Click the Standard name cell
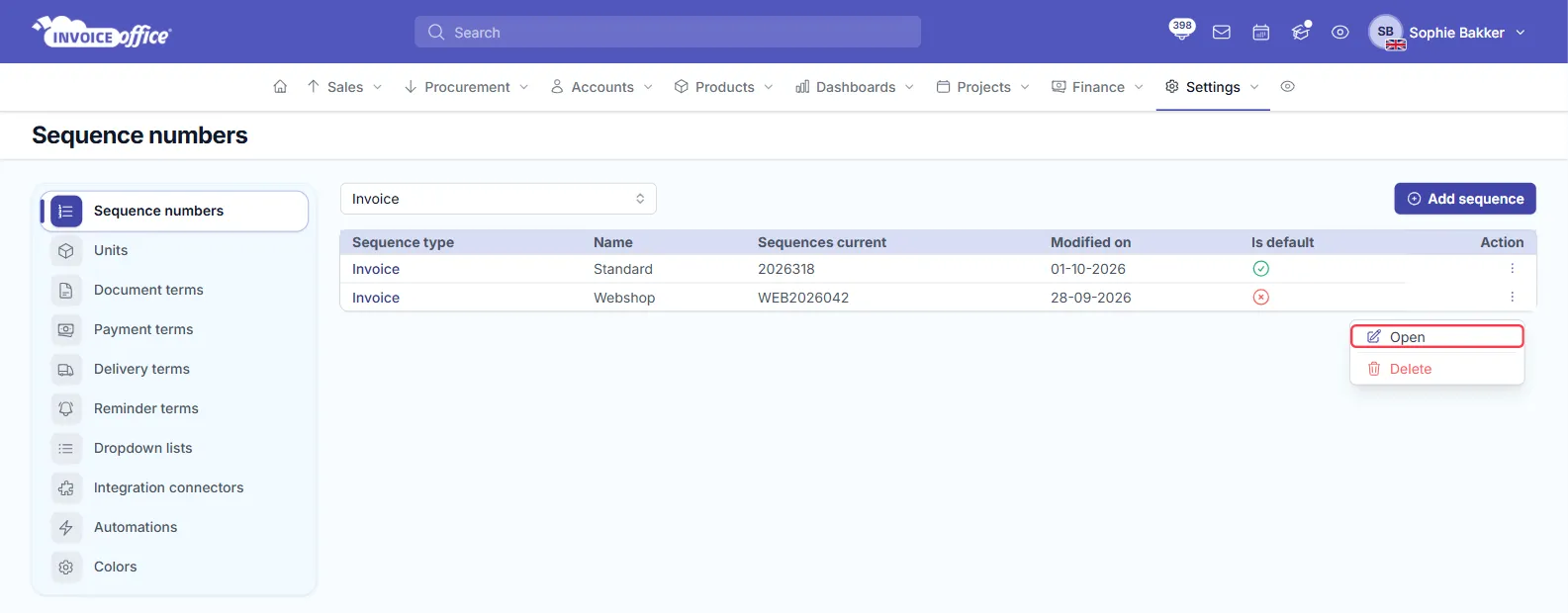This screenshot has height=613, width=1568. coord(623,269)
